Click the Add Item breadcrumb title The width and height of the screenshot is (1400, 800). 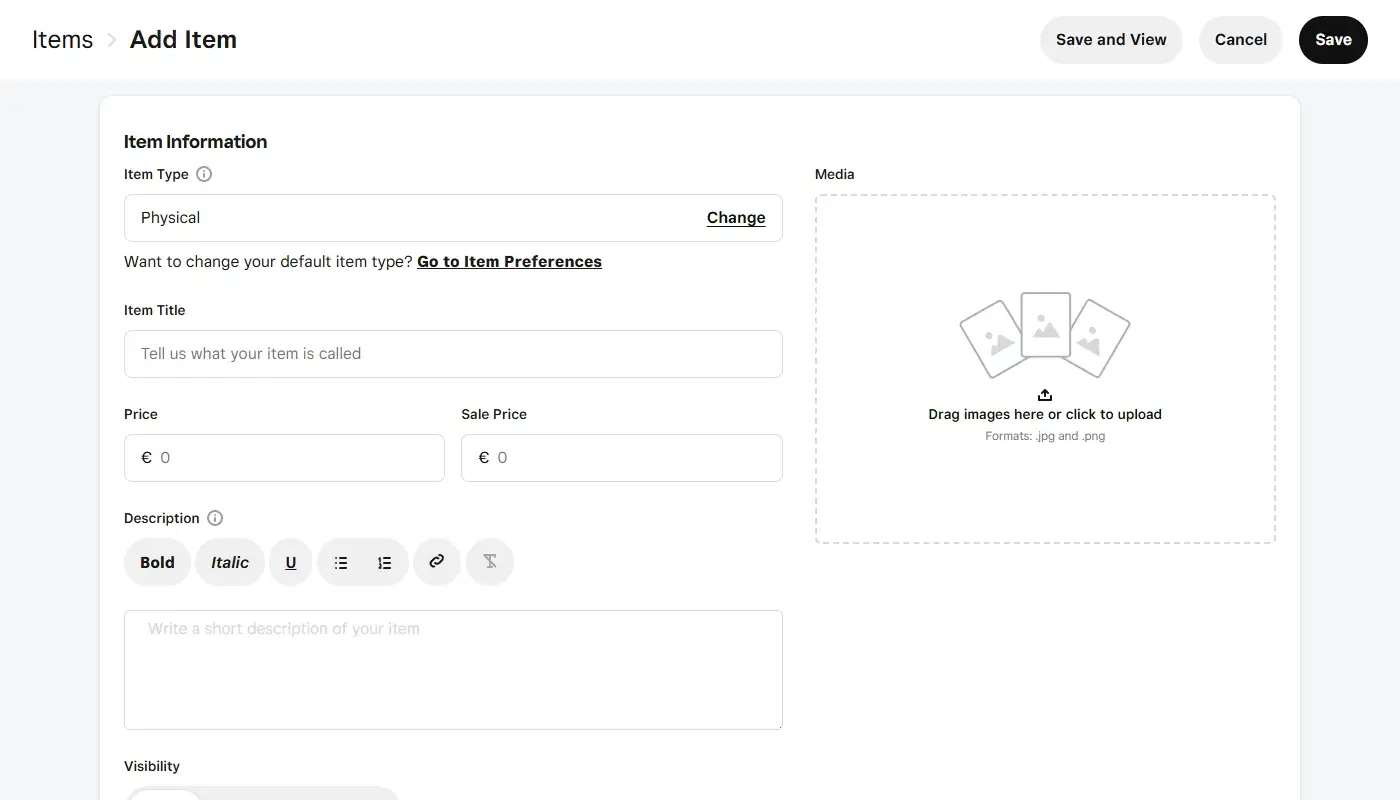[x=182, y=39]
